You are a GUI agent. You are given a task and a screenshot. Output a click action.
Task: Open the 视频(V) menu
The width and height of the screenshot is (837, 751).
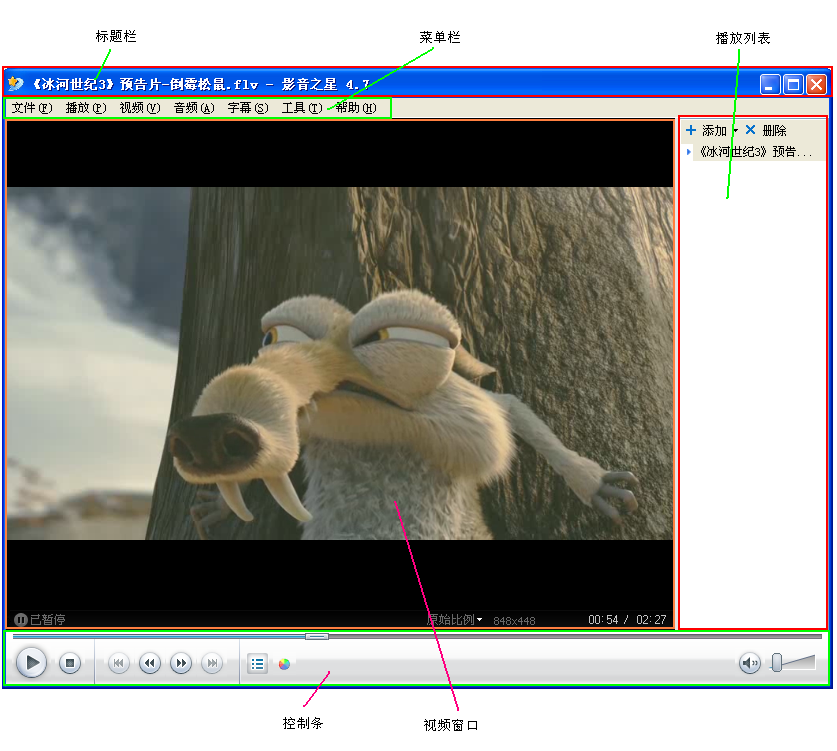pyautogui.click(x=139, y=108)
